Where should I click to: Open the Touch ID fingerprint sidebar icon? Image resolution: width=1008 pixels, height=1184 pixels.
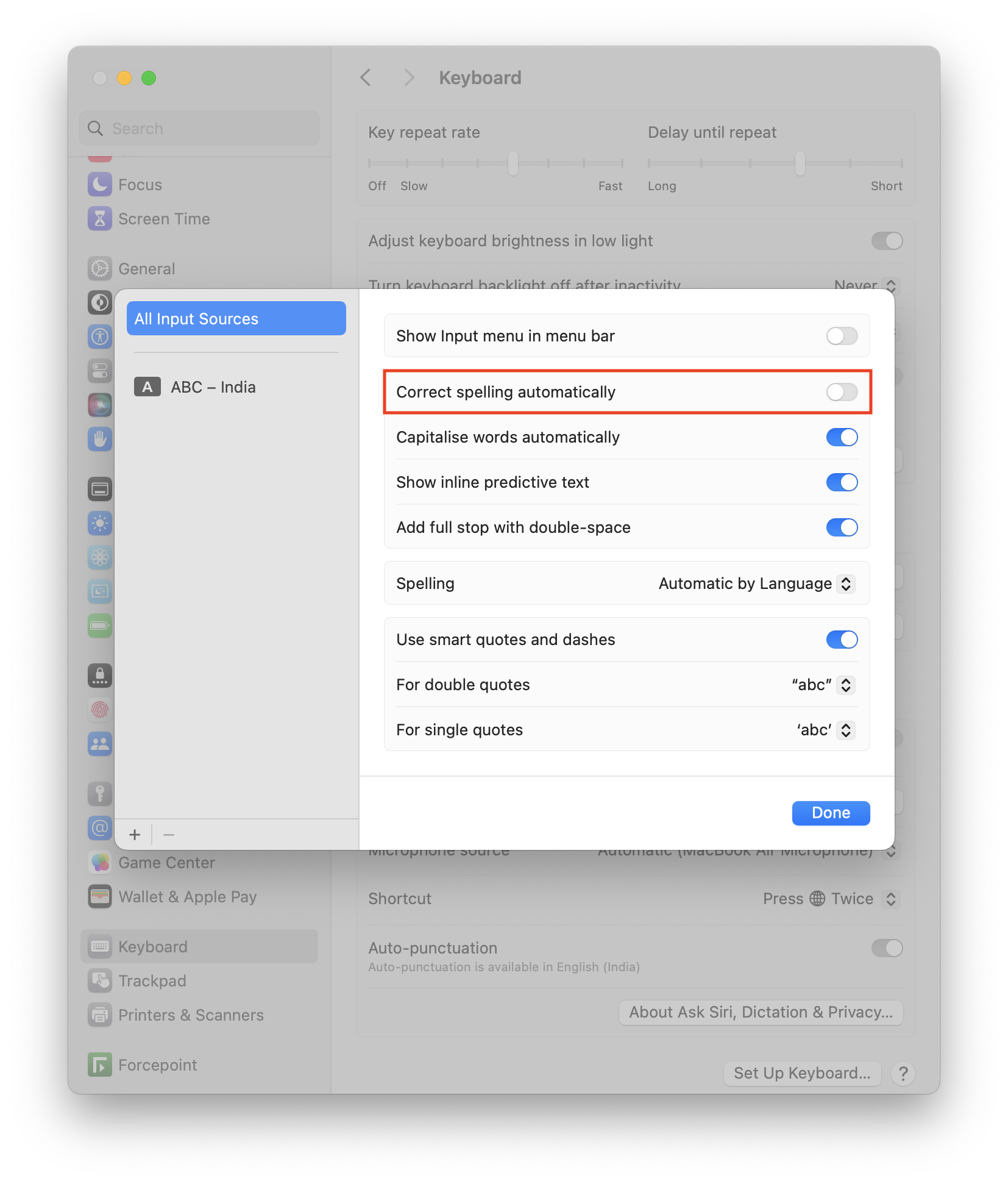tap(100, 710)
